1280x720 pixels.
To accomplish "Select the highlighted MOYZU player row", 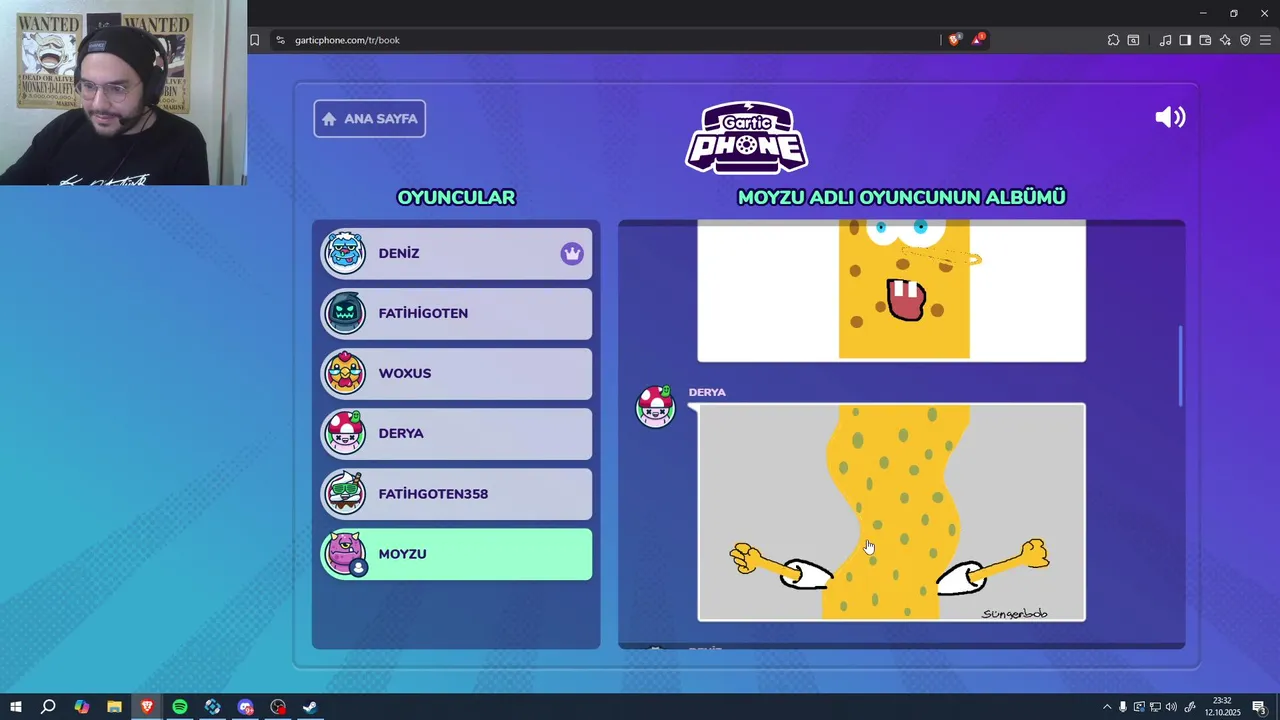I will click(x=456, y=554).
